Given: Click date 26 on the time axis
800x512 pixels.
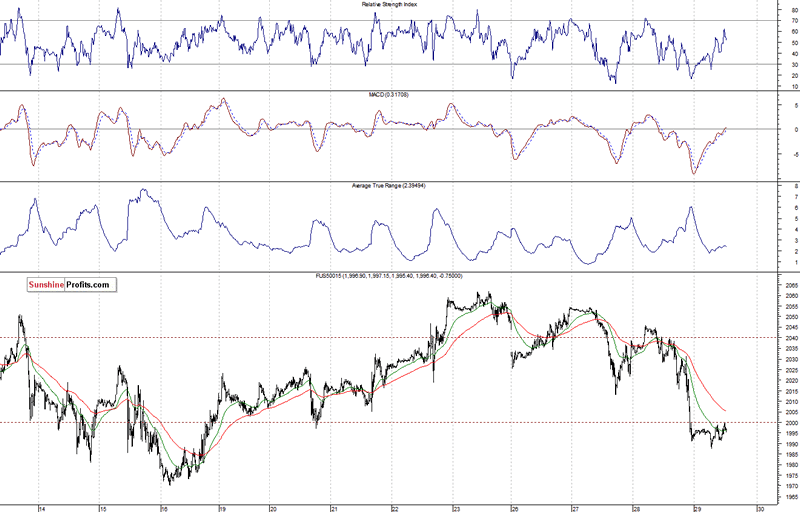Looking at the screenshot, I should (x=515, y=509).
